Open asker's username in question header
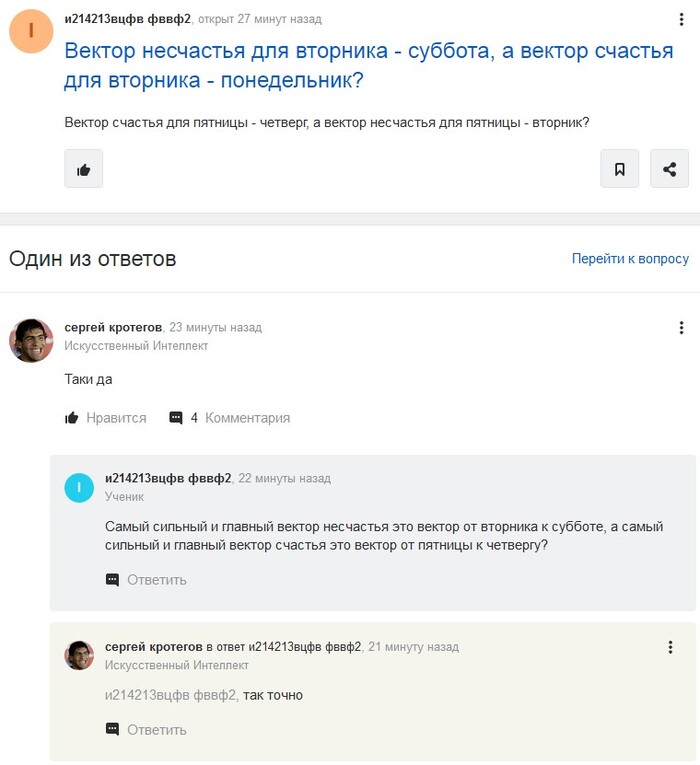700x765 pixels. coord(127,19)
